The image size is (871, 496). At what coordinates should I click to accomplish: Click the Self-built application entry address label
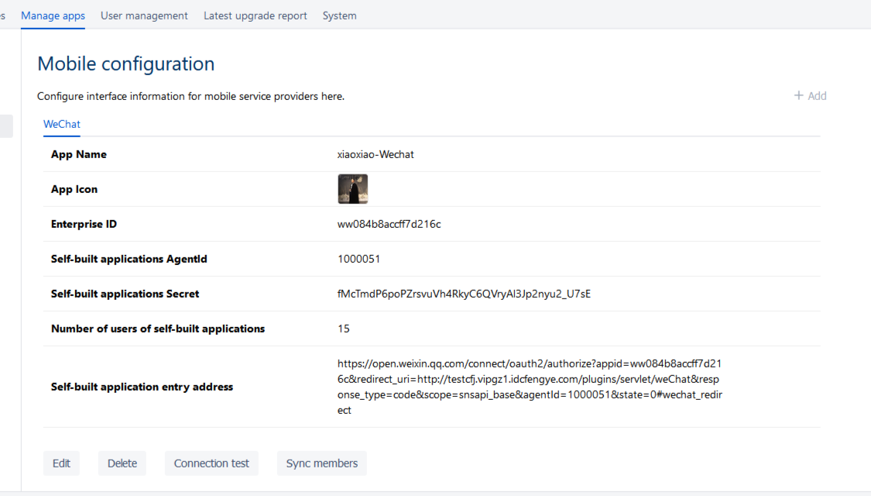coord(142,387)
